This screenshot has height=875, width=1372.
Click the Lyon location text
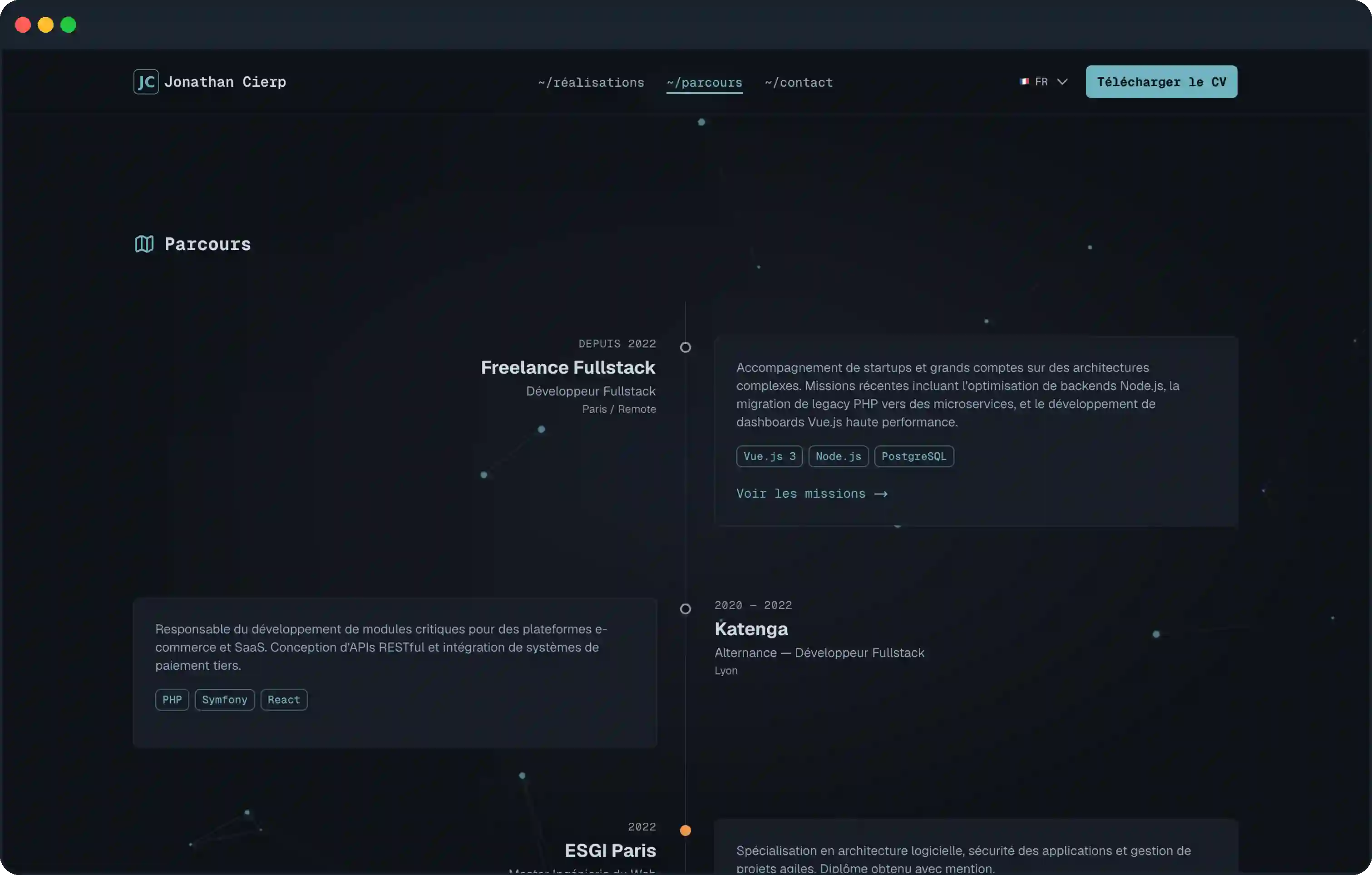[726, 671]
